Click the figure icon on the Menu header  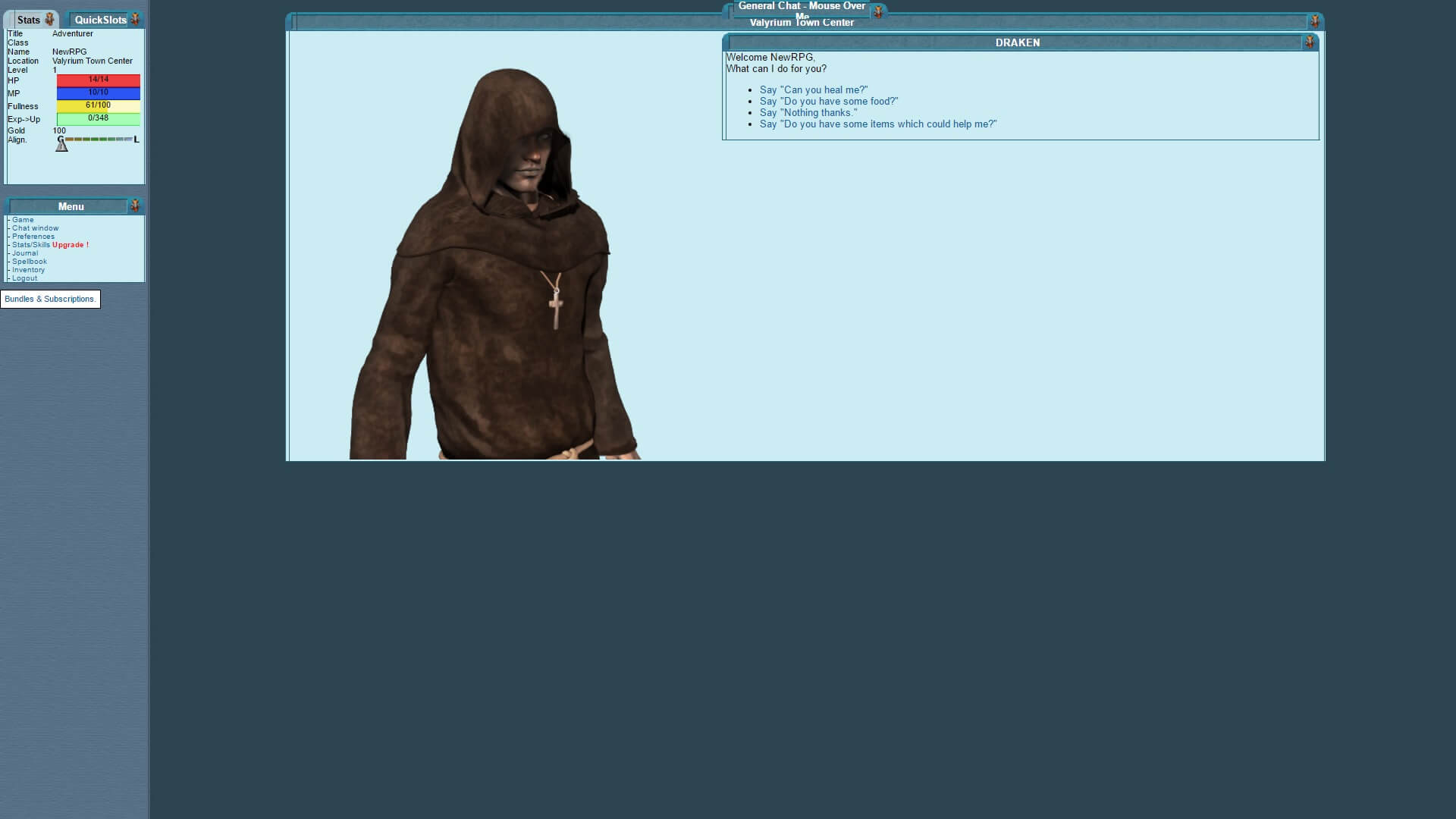click(x=135, y=206)
